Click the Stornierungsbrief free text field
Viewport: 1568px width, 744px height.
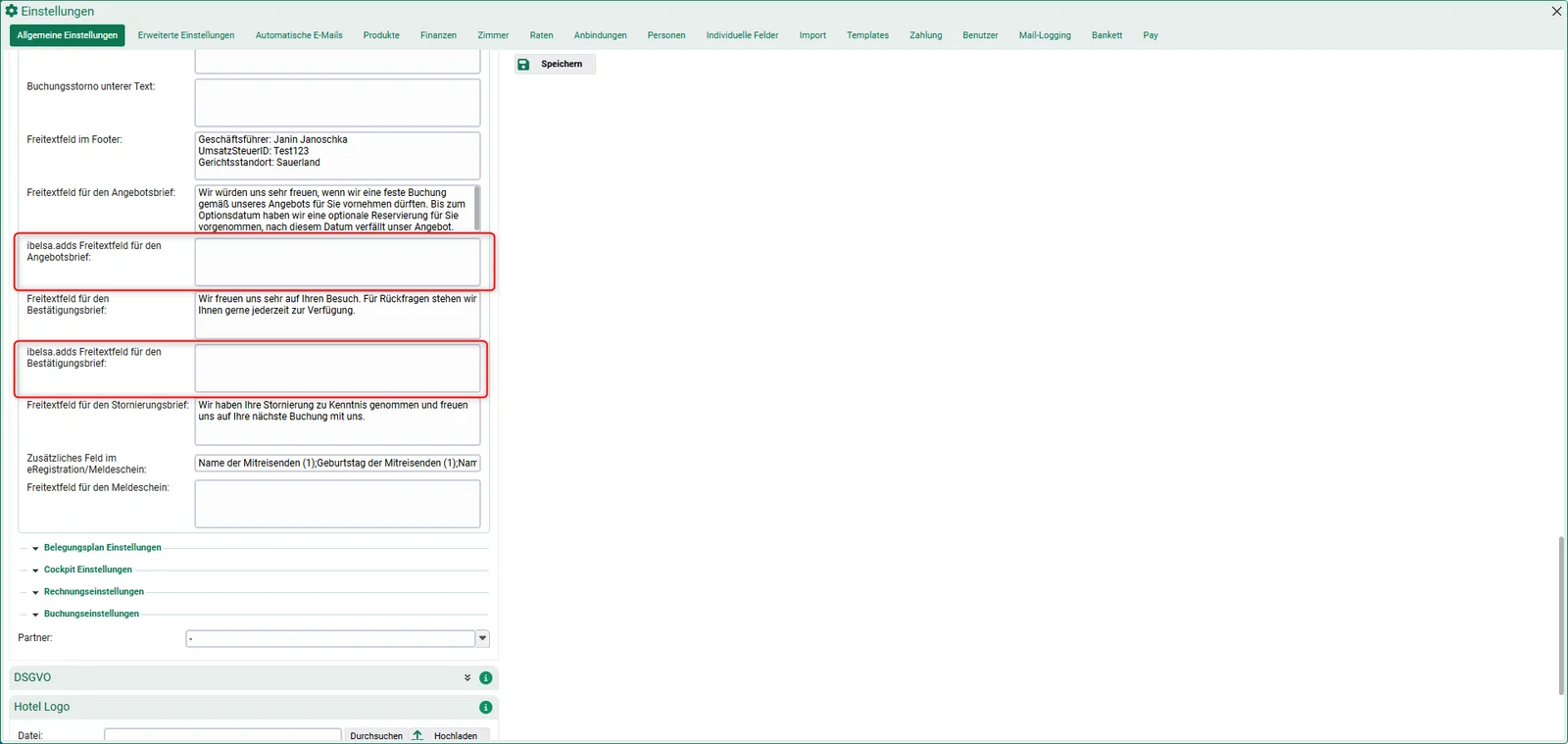tap(337, 421)
